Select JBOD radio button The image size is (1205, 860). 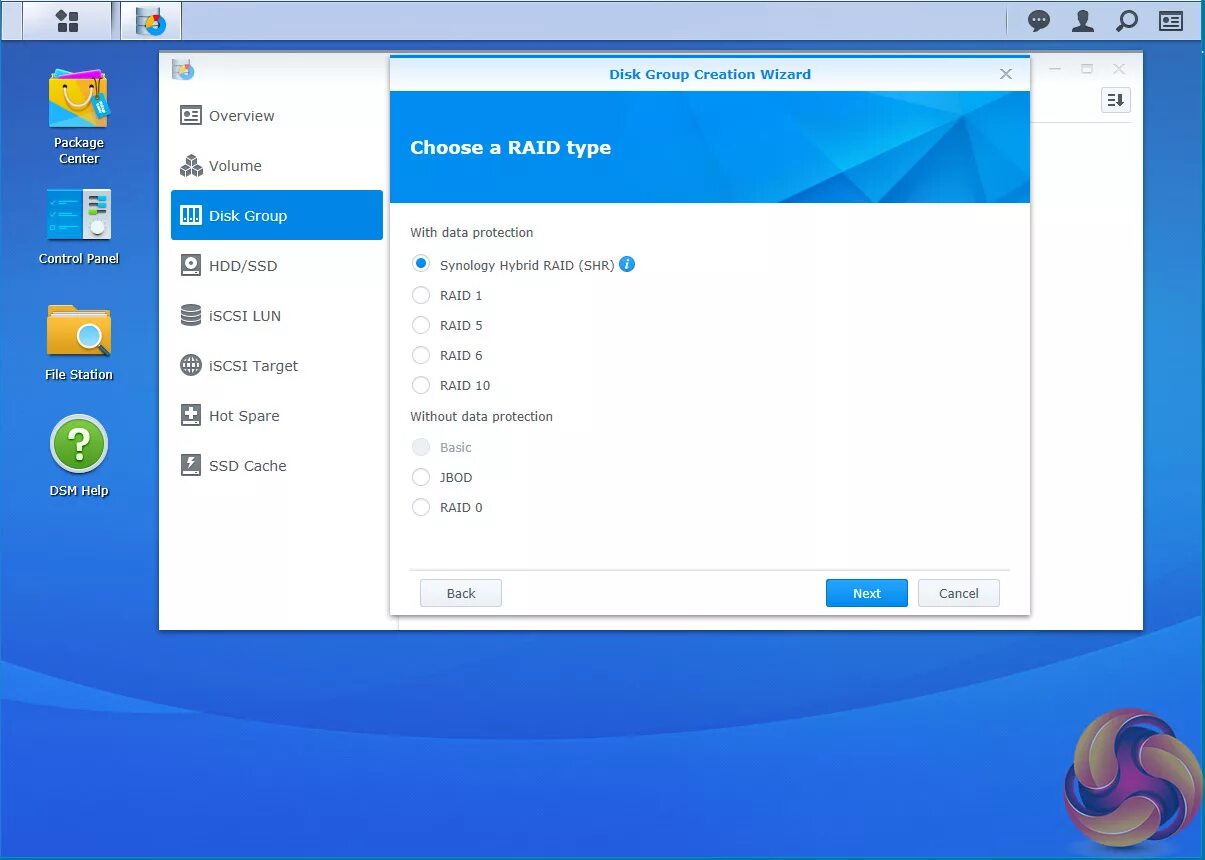pos(421,477)
